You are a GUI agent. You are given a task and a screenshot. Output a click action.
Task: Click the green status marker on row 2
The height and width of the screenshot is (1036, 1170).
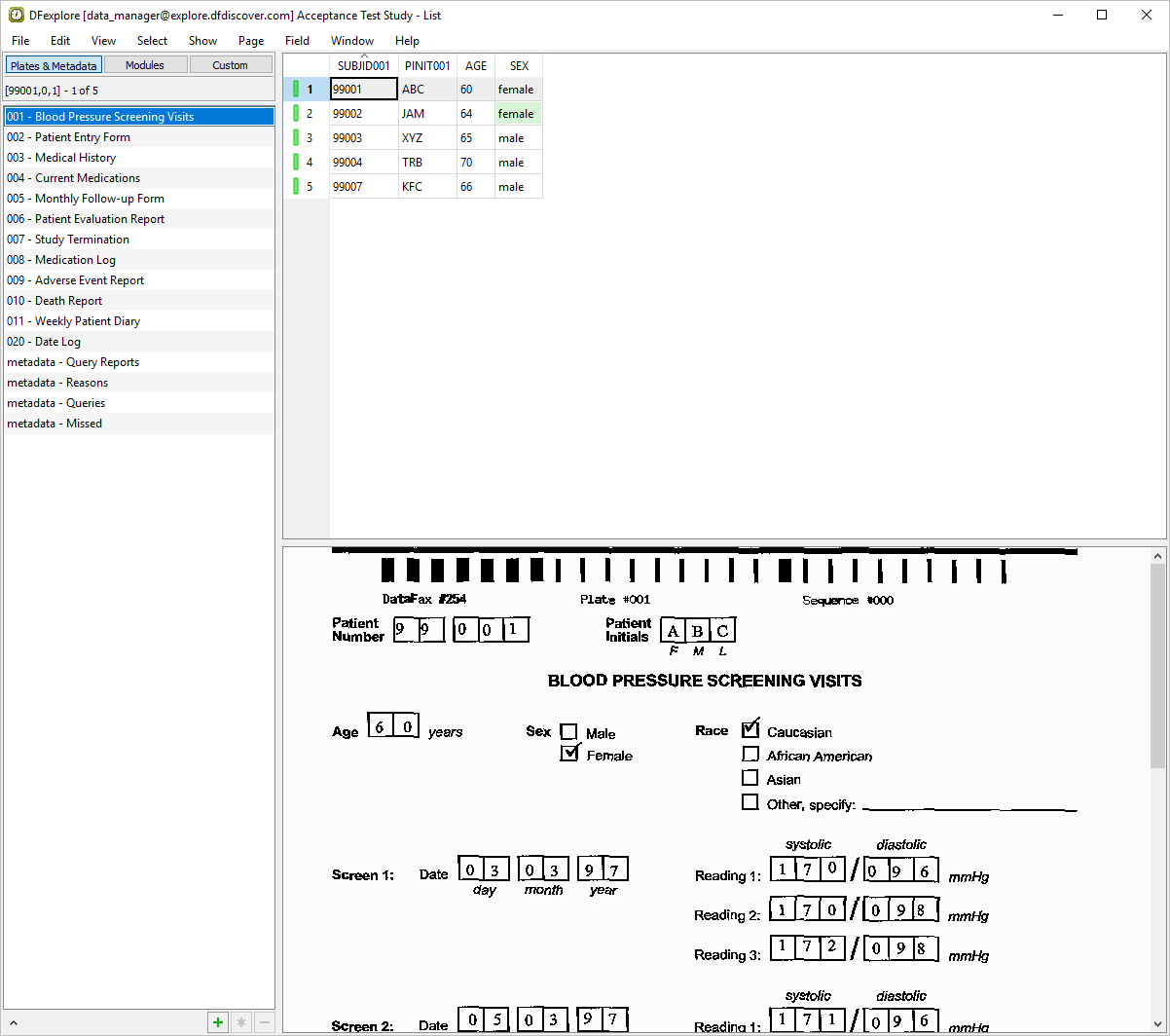[x=296, y=114]
